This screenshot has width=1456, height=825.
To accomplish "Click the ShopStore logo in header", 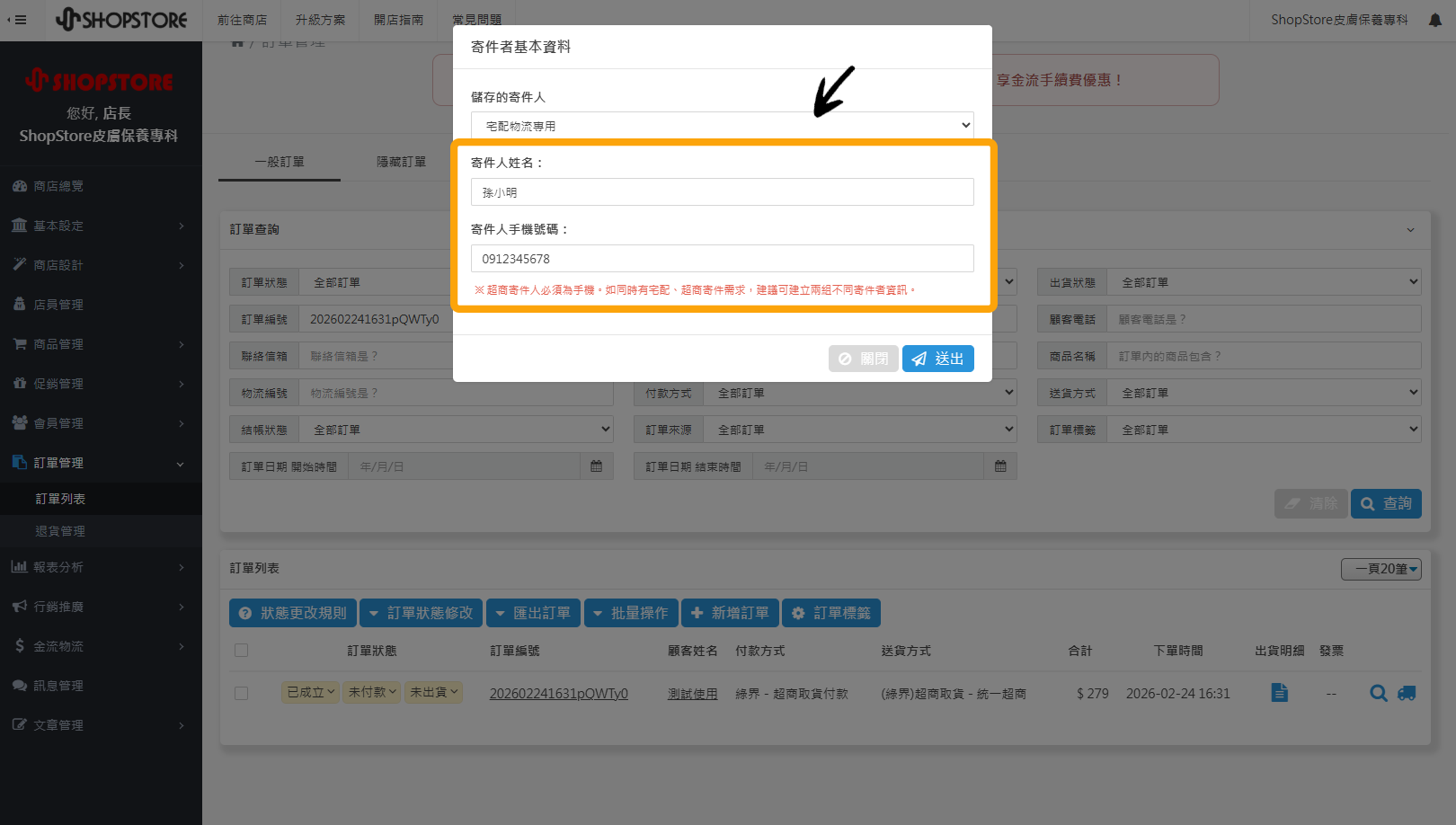I will click(x=121, y=20).
